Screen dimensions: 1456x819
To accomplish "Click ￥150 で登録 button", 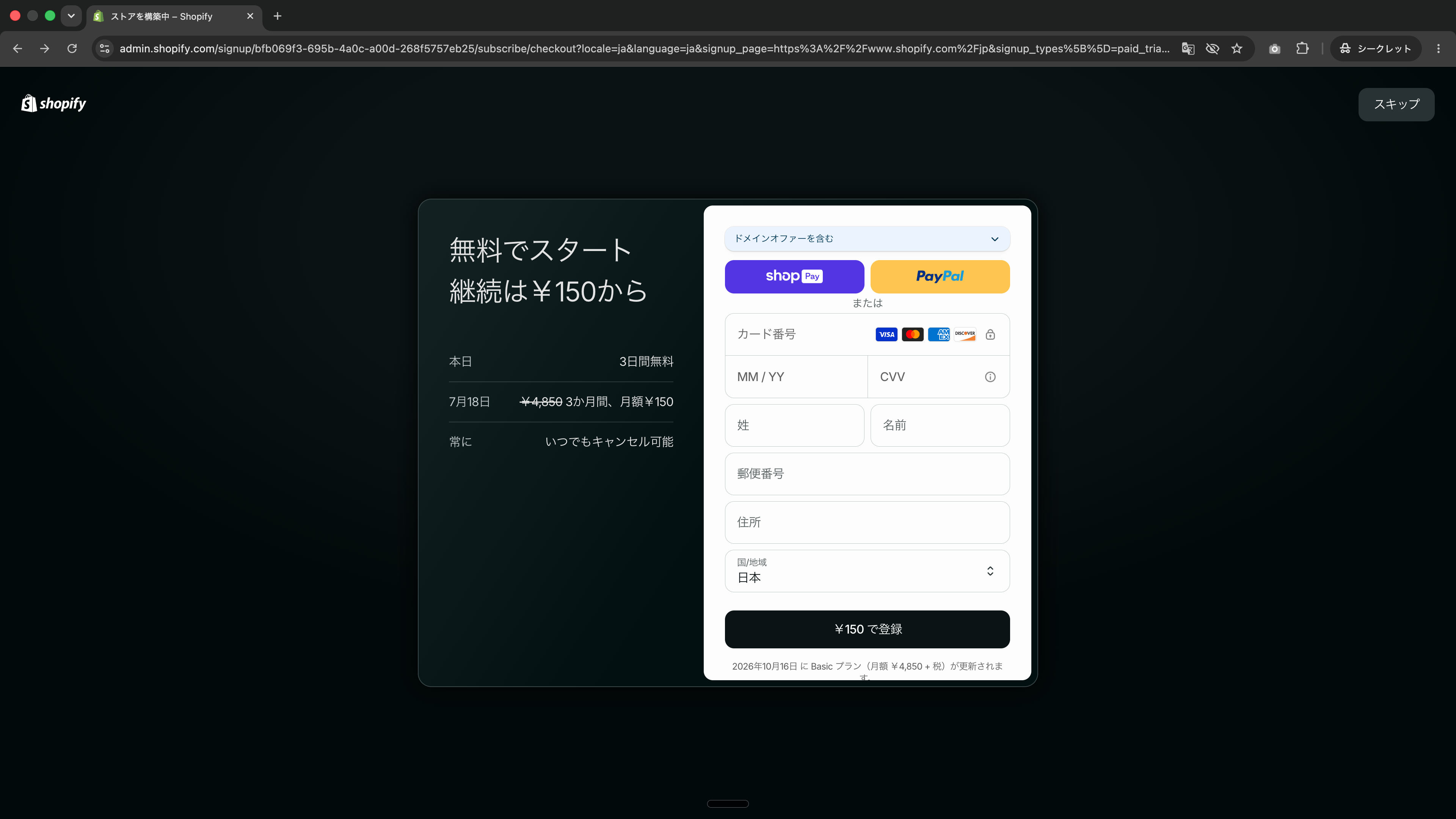I will coord(867,629).
